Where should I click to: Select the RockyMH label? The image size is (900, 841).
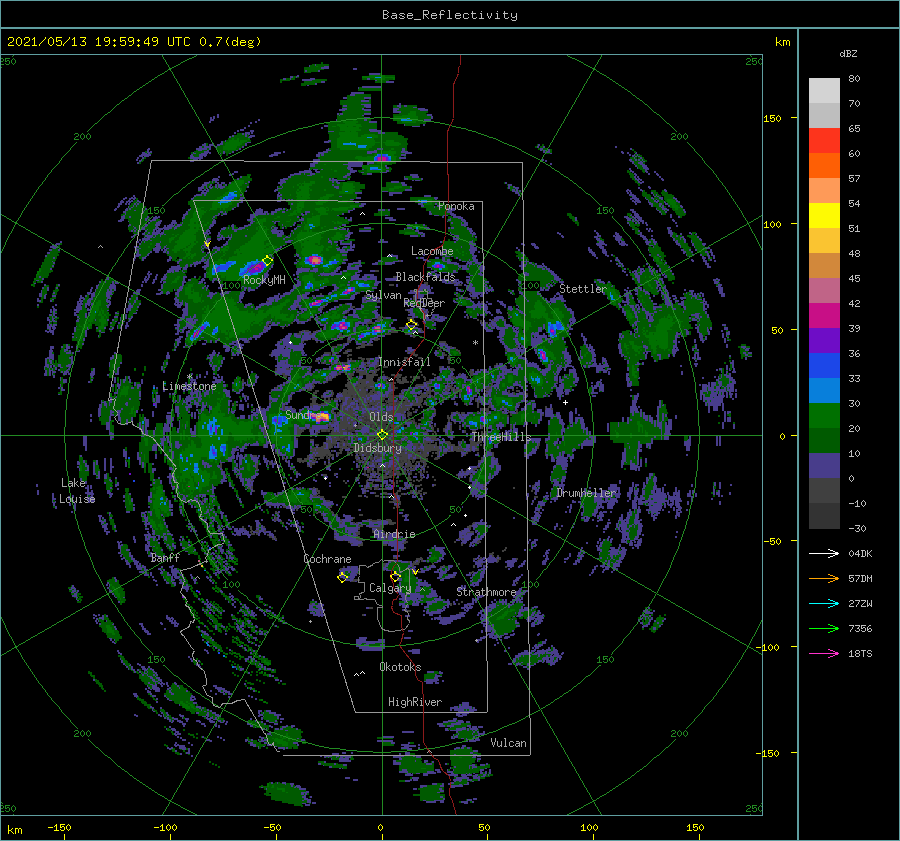pyautogui.click(x=264, y=280)
